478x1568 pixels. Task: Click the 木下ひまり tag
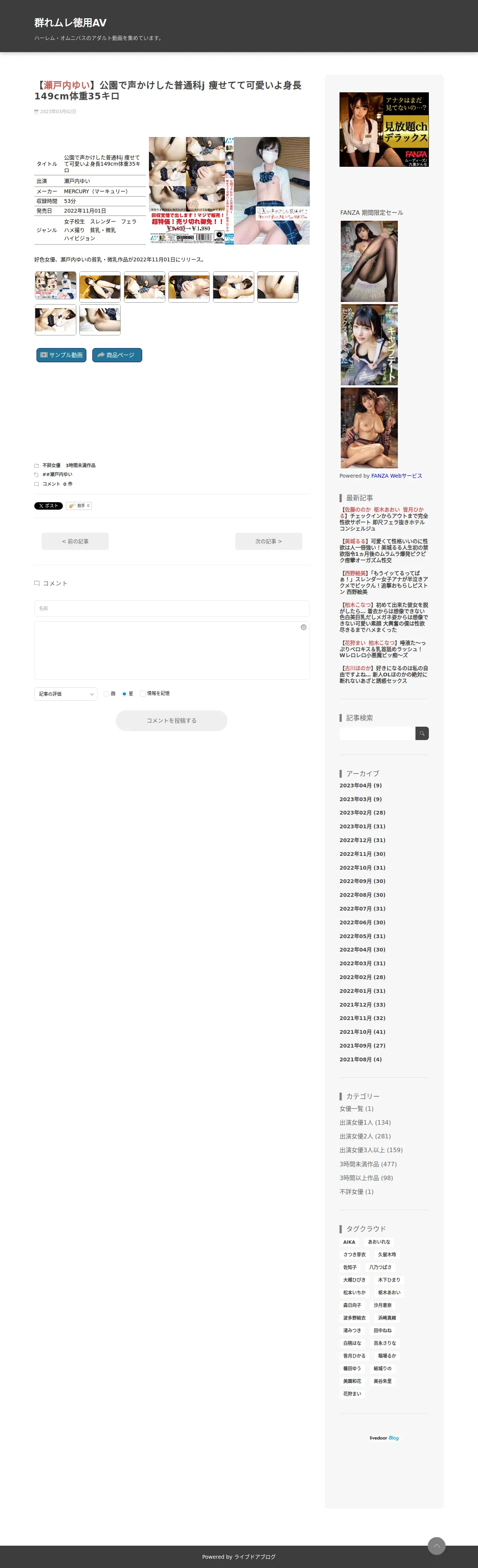389,1280
